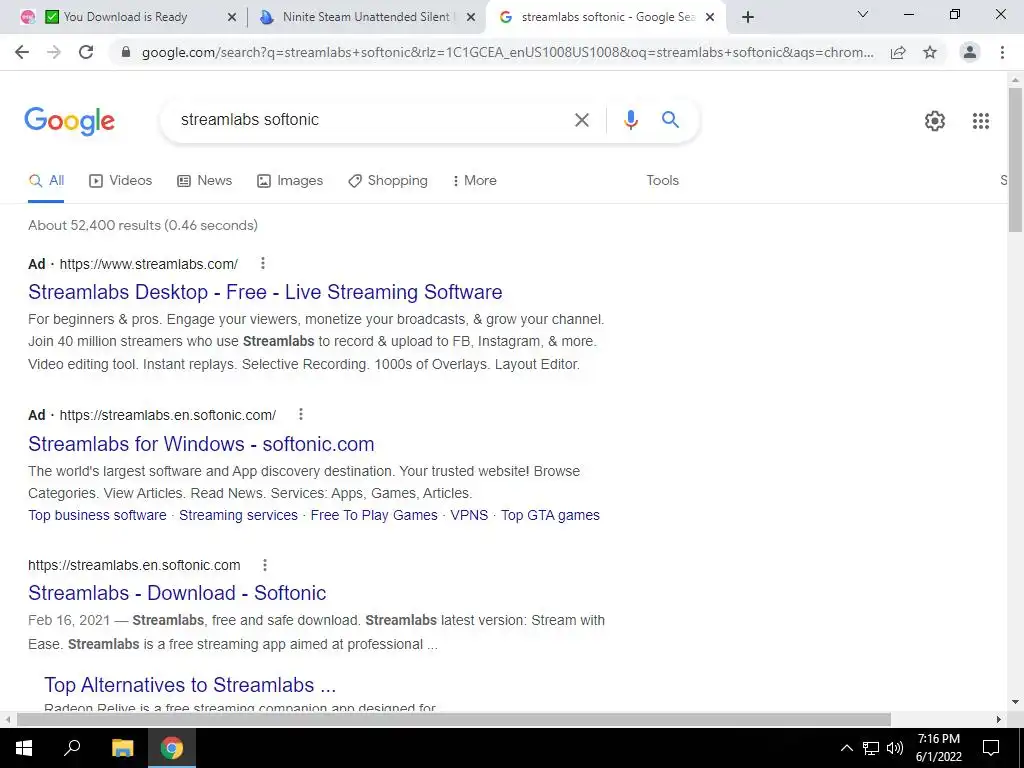Screen dimensions: 1024x768
Task: Start voice search with the microphone
Action: pyautogui.click(x=630, y=120)
